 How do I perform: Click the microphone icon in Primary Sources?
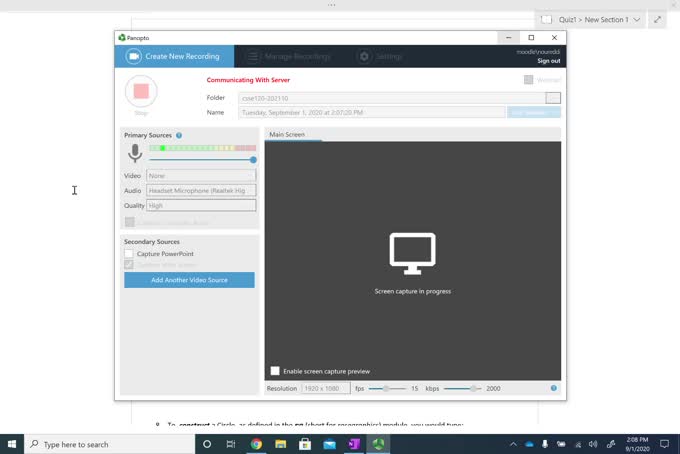click(135, 153)
